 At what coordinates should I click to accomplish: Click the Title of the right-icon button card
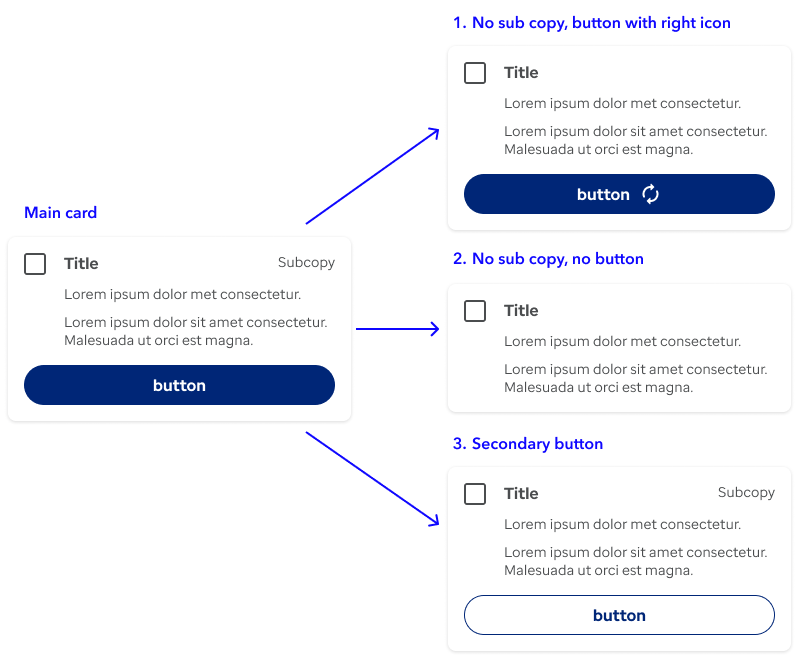[x=521, y=73]
